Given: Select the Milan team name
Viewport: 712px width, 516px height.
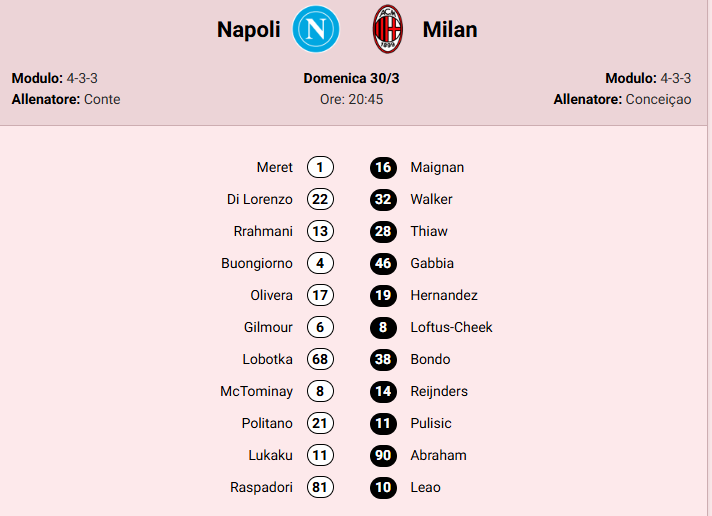Looking at the screenshot, I should 450,30.
